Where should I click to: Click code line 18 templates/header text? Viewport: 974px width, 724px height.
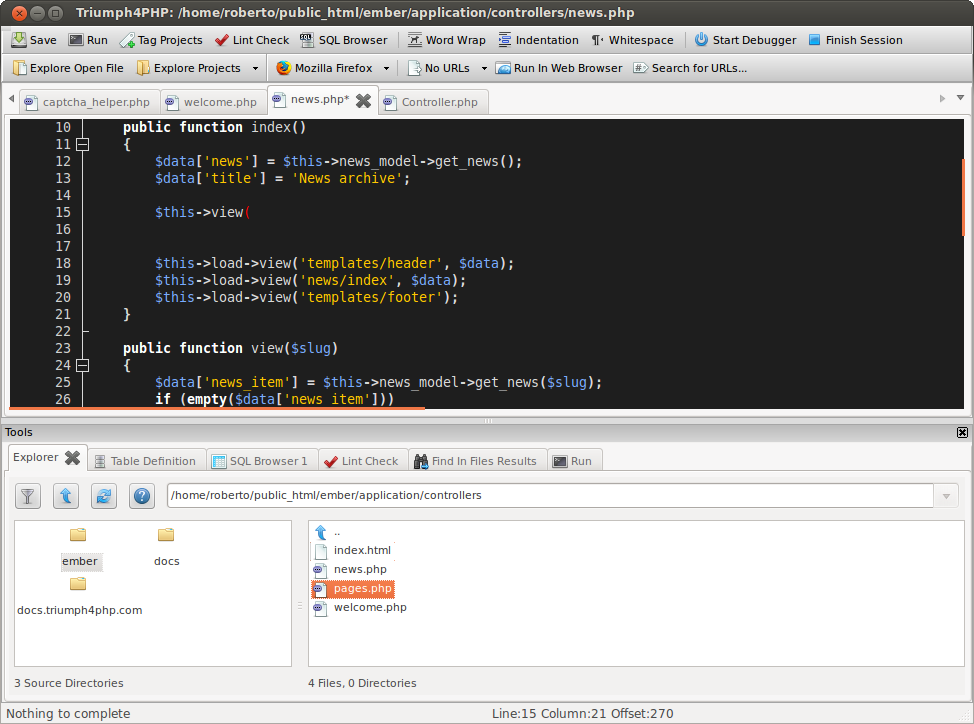tap(371, 263)
